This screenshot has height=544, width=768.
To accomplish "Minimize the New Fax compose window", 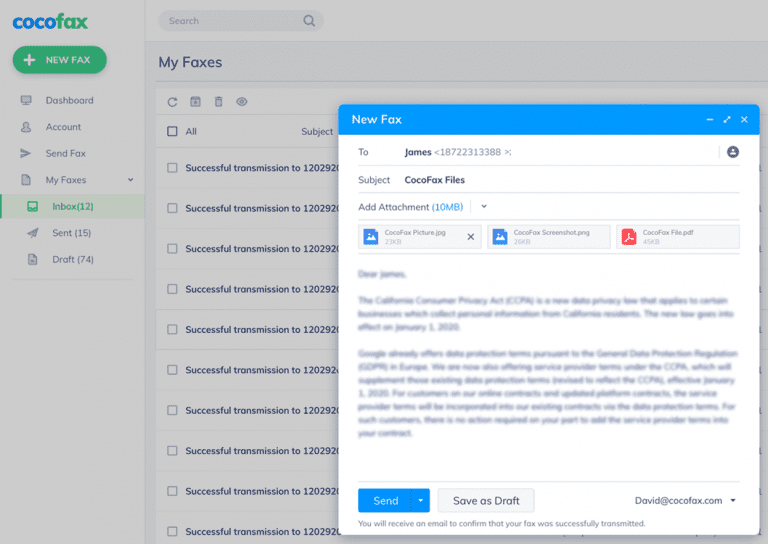I will [710, 119].
